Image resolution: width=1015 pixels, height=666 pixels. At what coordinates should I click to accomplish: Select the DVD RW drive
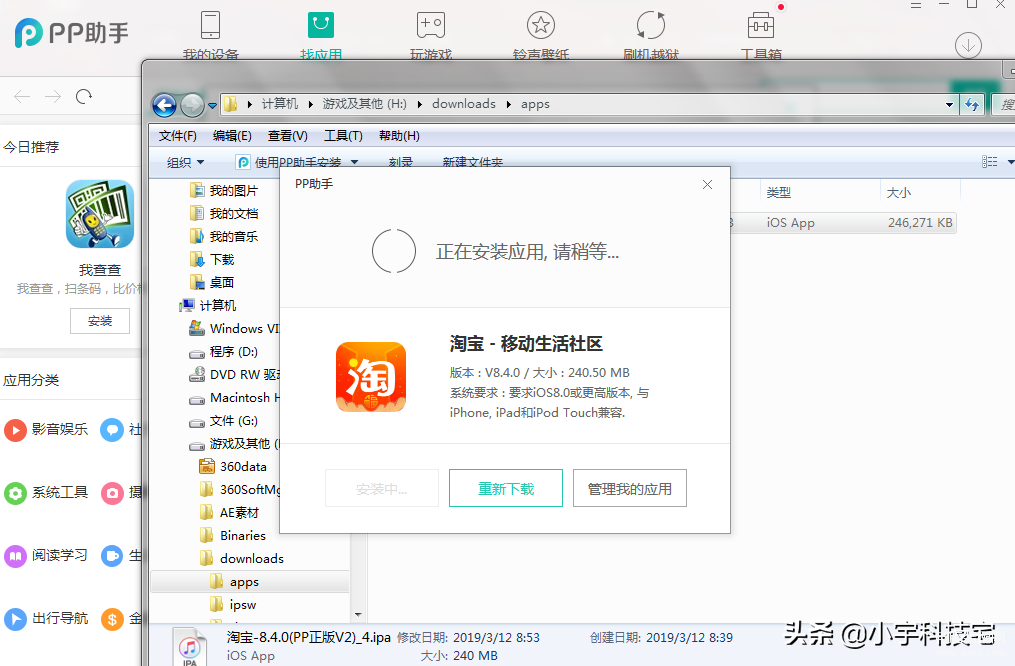click(x=234, y=375)
